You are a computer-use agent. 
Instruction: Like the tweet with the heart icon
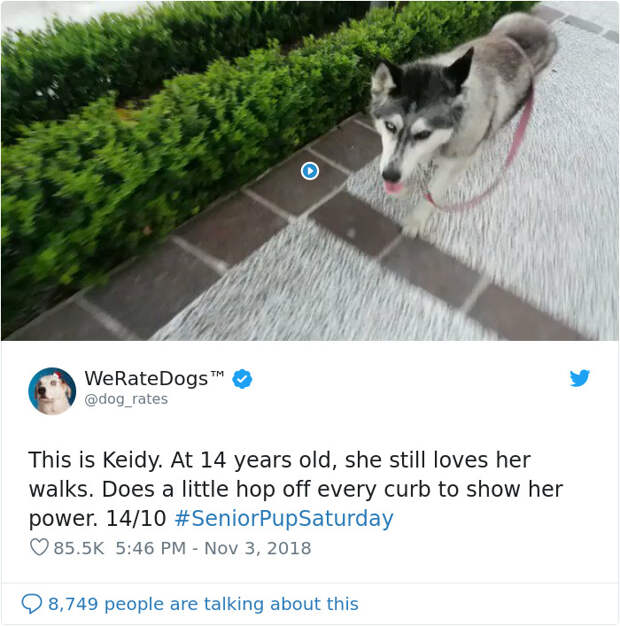coord(39,547)
